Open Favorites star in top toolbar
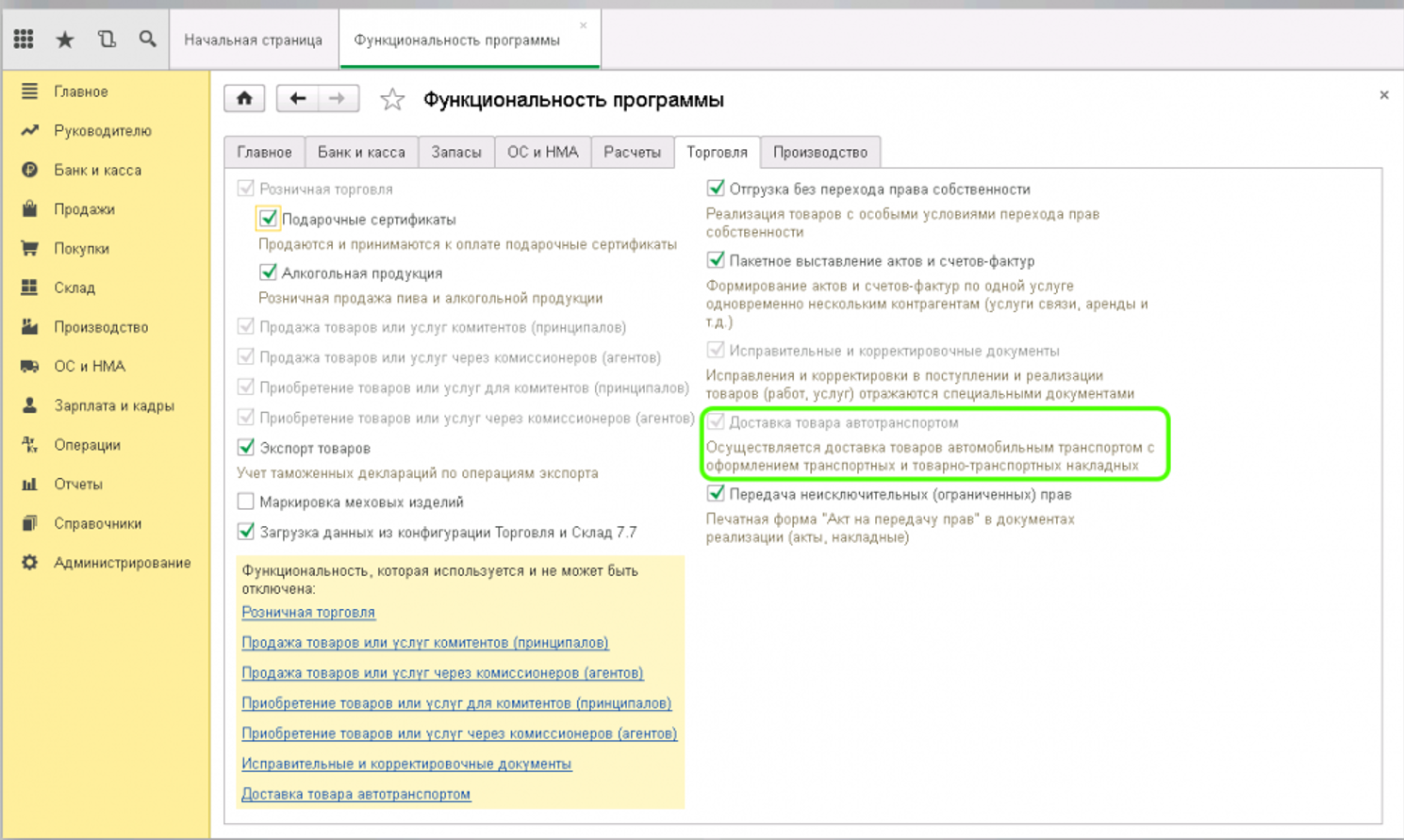The image size is (1404, 840). [x=65, y=40]
